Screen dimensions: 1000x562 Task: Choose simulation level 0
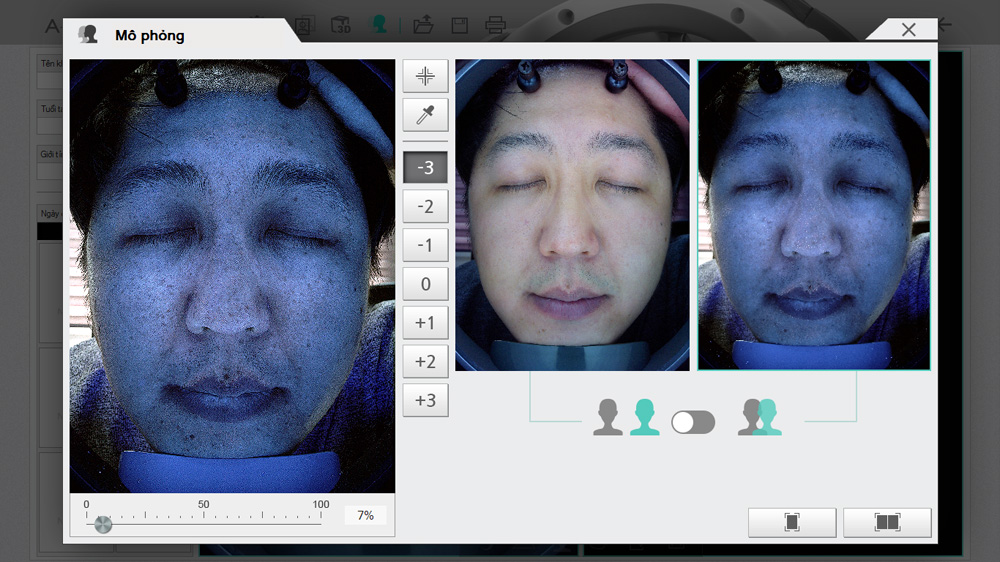click(x=425, y=284)
